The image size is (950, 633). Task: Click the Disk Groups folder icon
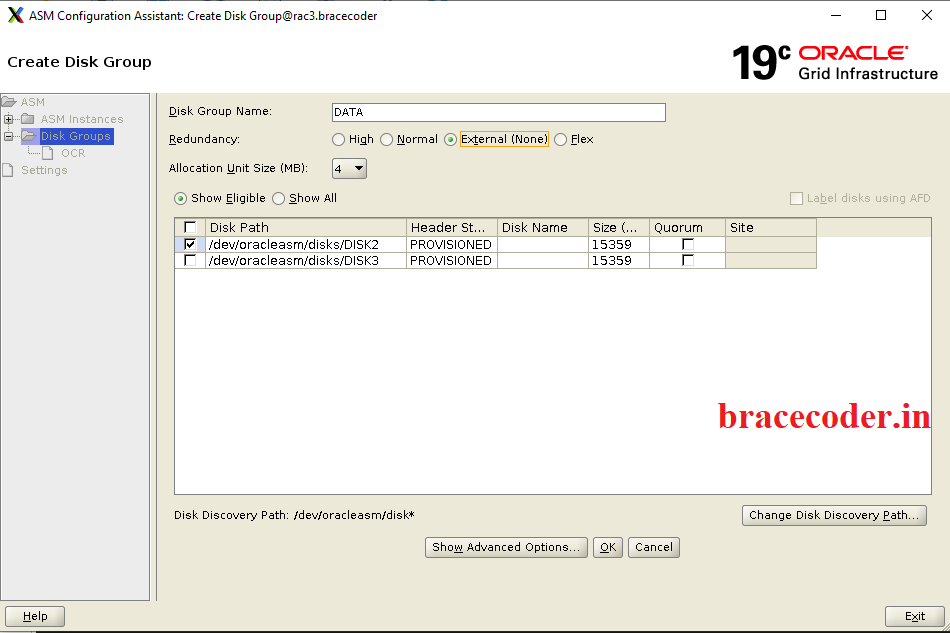28,136
